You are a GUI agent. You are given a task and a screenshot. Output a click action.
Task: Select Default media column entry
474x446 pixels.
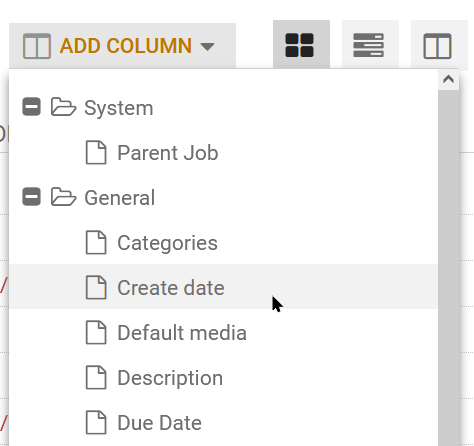pos(223,332)
